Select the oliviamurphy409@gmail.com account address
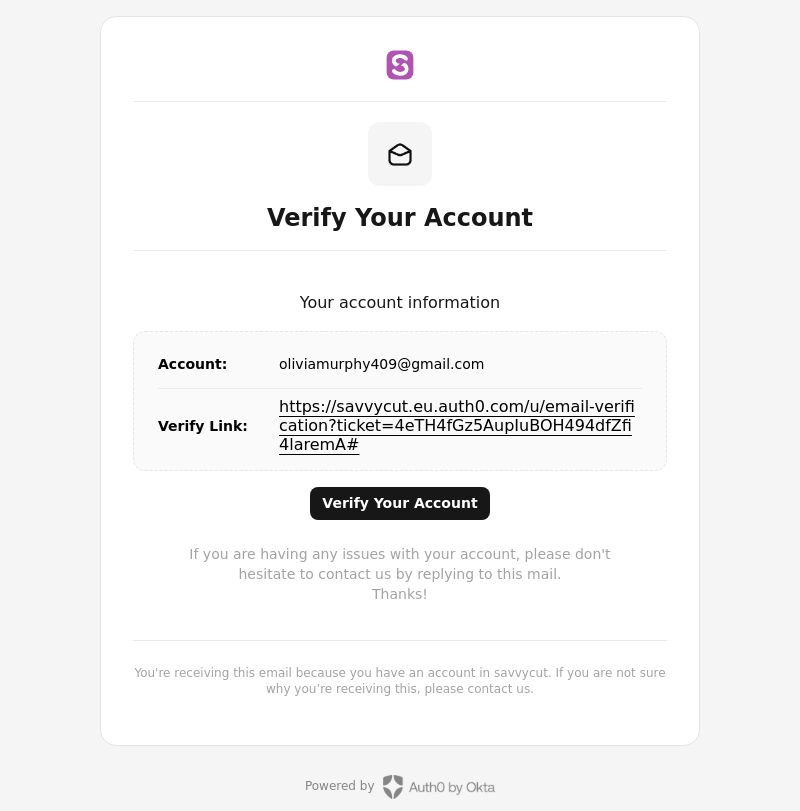800x811 pixels. click(382, 364)
